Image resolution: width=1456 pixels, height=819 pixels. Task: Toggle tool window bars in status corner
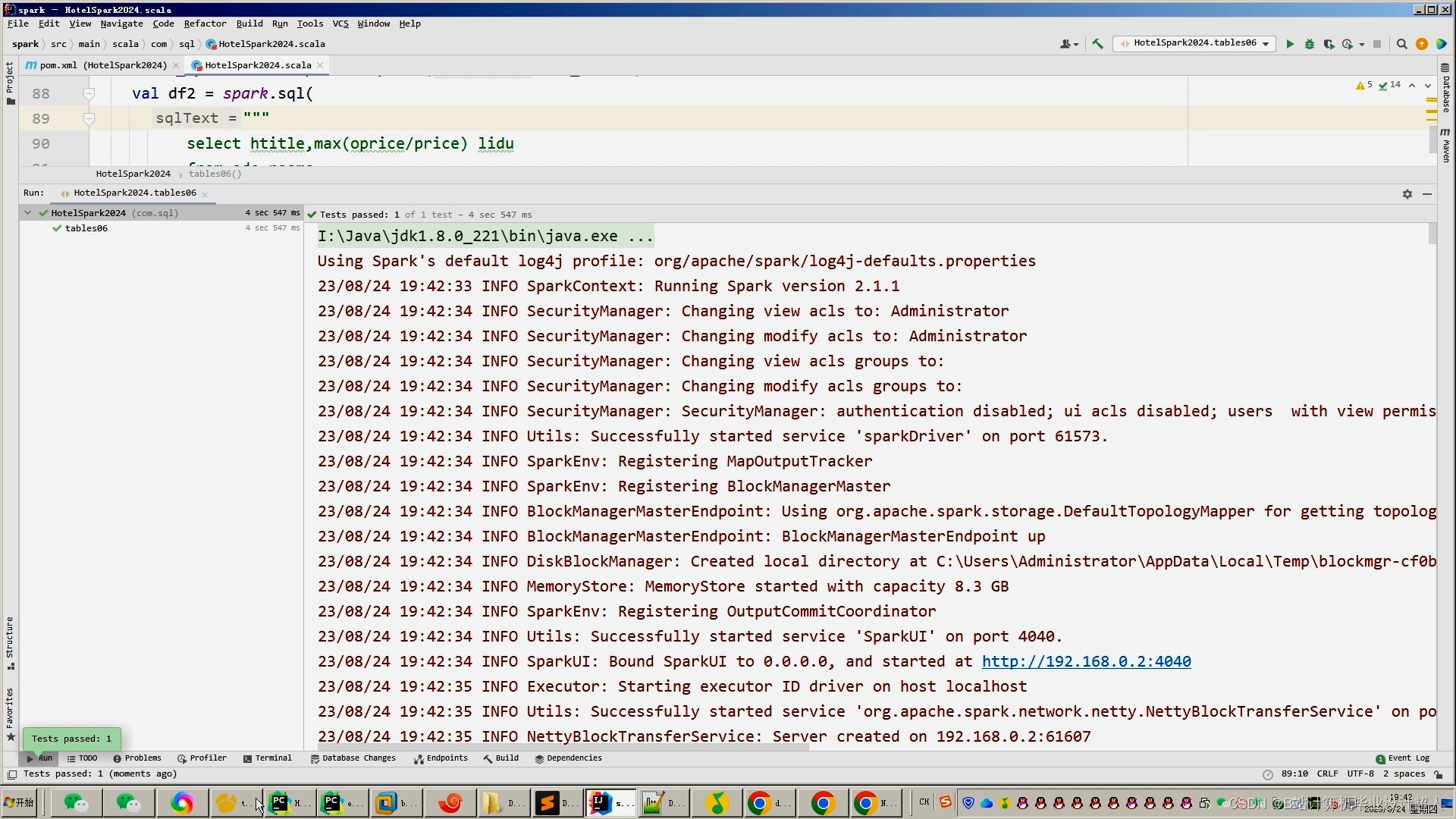(x=11, y=774)
